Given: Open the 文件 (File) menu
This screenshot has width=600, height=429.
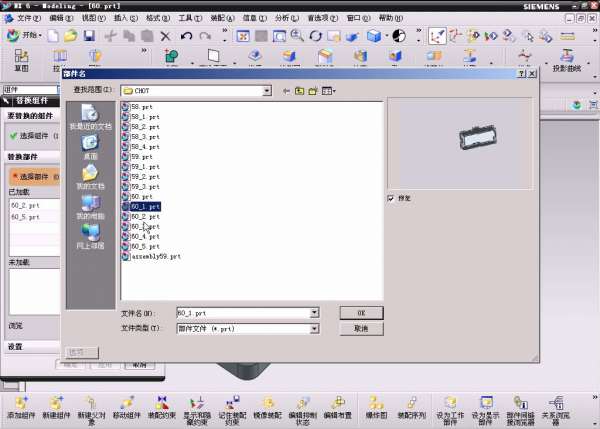Looking at the screenshot, I should coord(28,18).
